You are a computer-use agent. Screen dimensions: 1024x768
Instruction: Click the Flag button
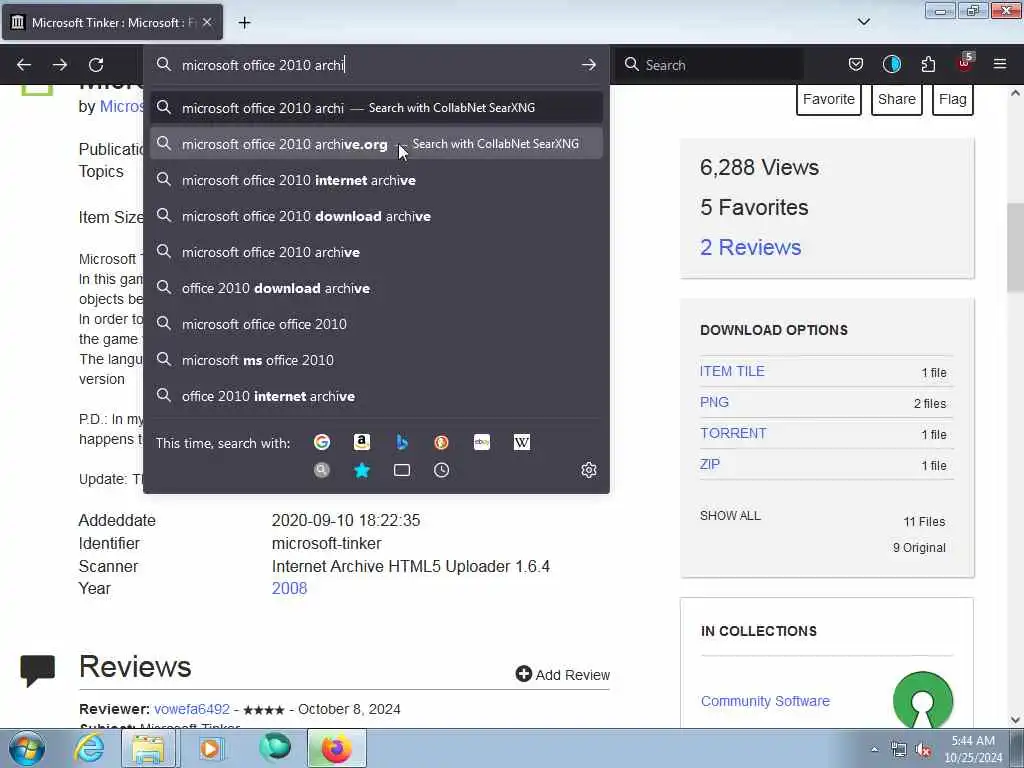[953, 99]
